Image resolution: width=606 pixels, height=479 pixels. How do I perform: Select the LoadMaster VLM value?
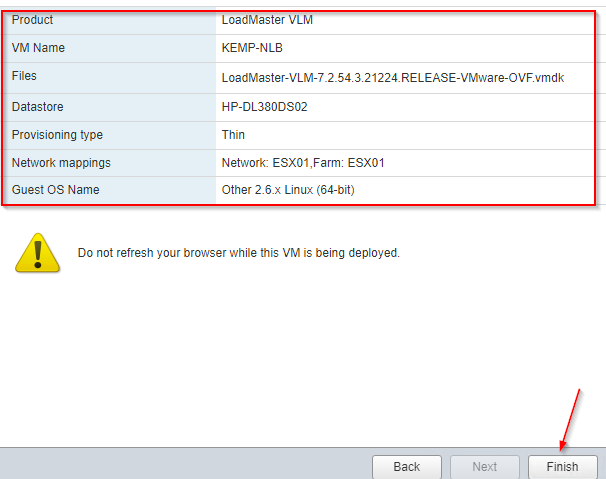pyautogui.click(x=267, y=20)
